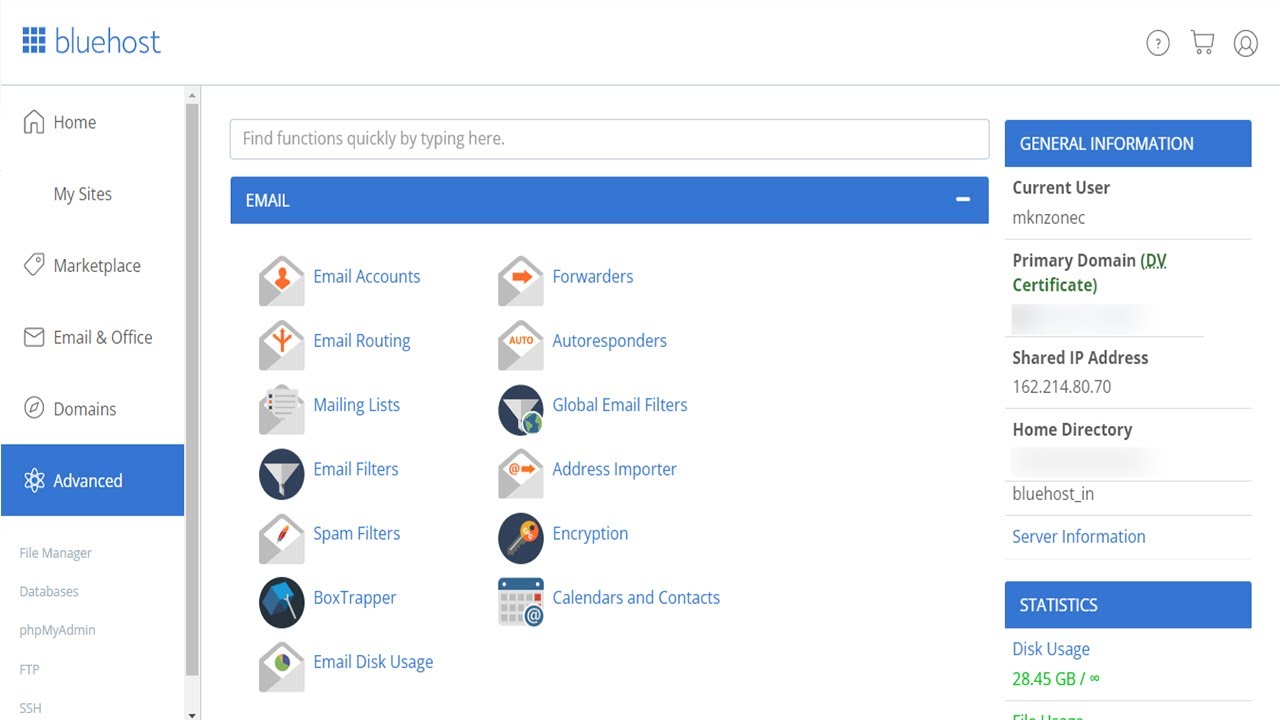
Task: Open the BoxTrapper icon
Action: click(x=282, y=602)
